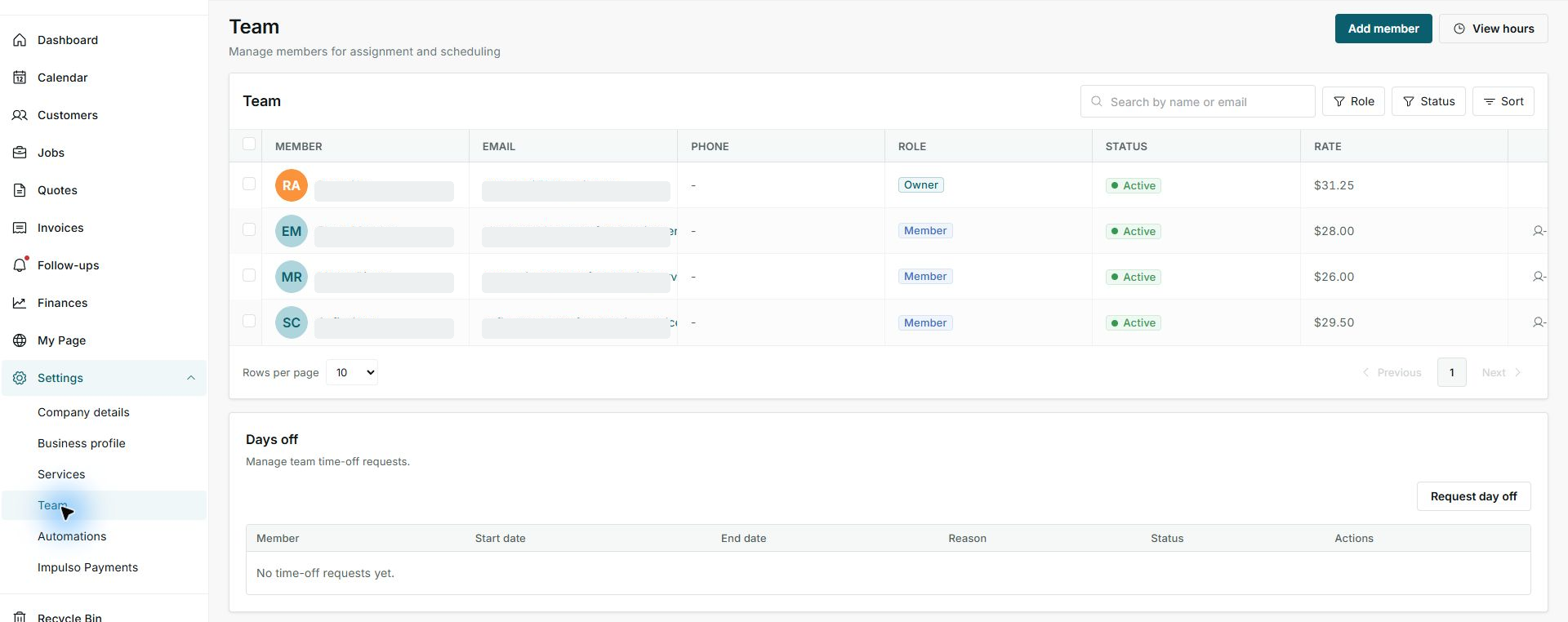Image resolution: width=1568 pixels, height=622 pixels.
Task: Click the search magnifier icon
Action: (1097, 101)
